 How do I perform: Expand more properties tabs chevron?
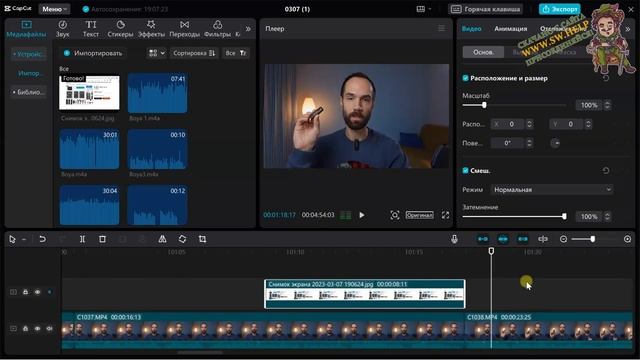[628, 29]
